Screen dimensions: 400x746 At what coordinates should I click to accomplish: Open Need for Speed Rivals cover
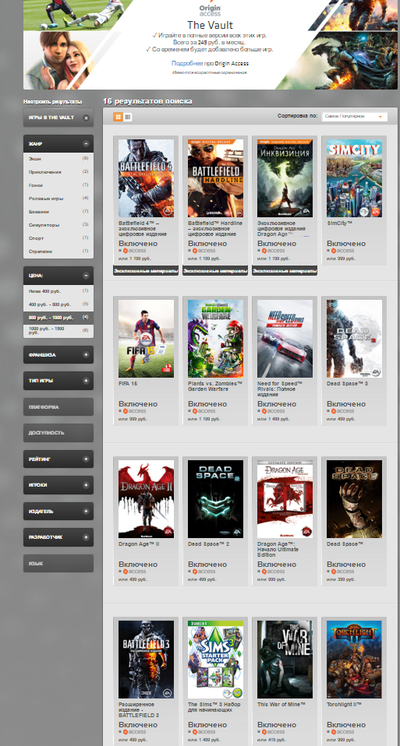tap(285, 338)
